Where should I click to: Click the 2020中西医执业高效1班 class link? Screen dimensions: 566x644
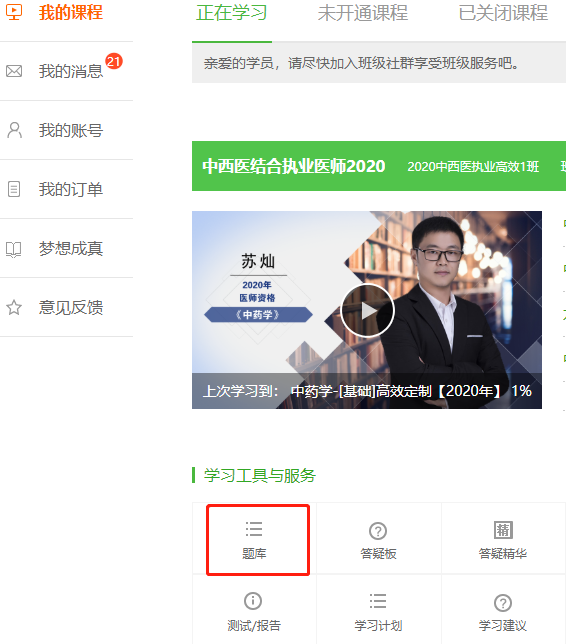pyautogui.click(x=473, y=166)
